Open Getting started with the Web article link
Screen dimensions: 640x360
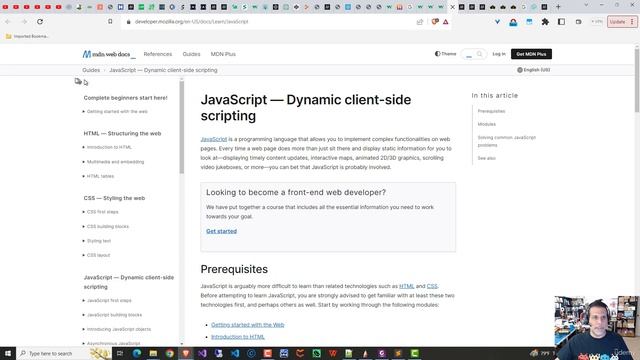tap(247, 325)
